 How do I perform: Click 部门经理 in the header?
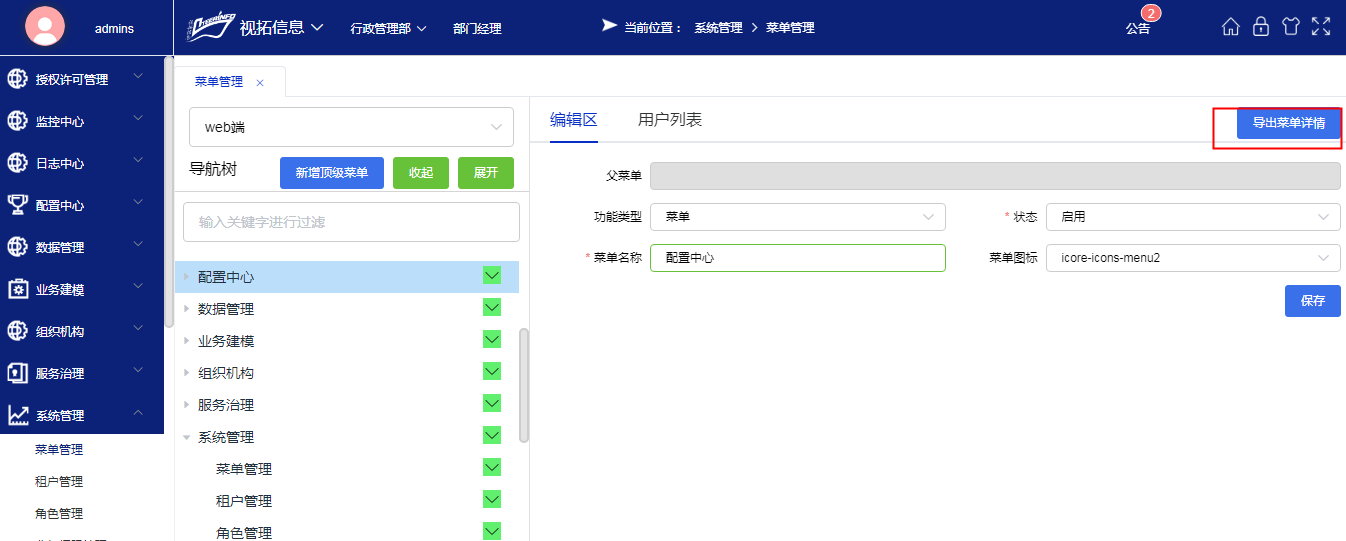pos(477,29)
